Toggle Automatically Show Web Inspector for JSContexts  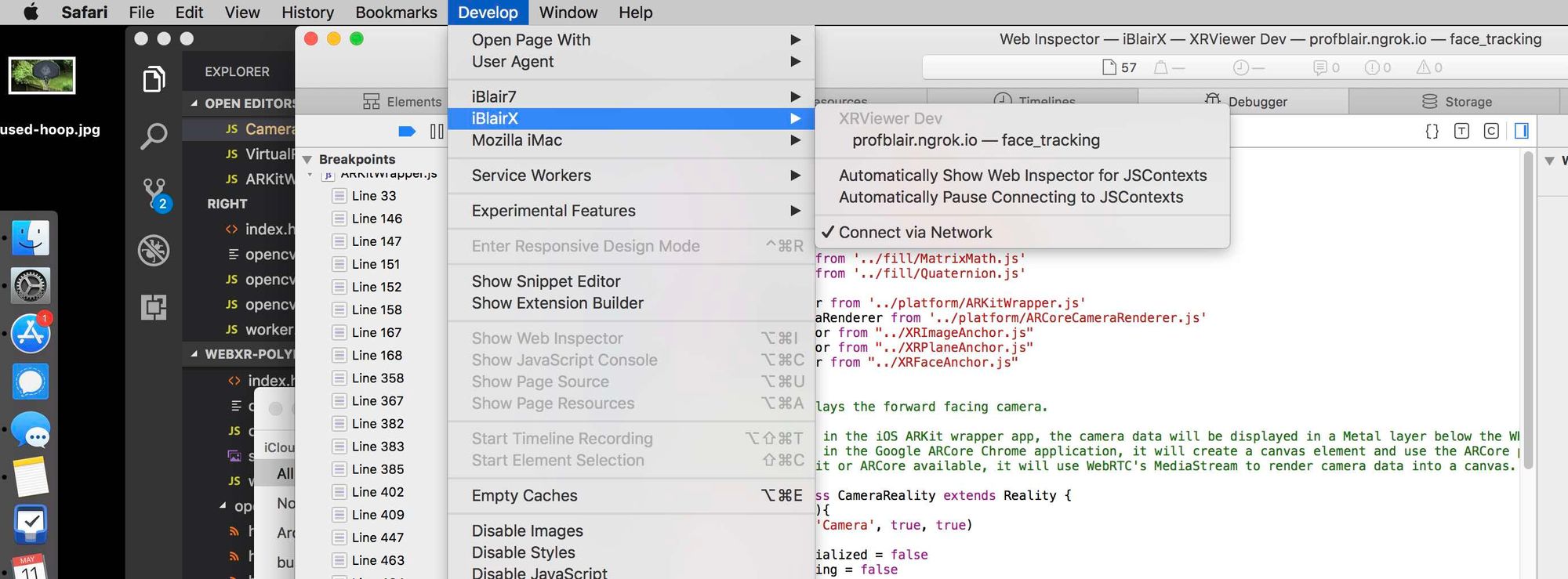[1022, 176]
